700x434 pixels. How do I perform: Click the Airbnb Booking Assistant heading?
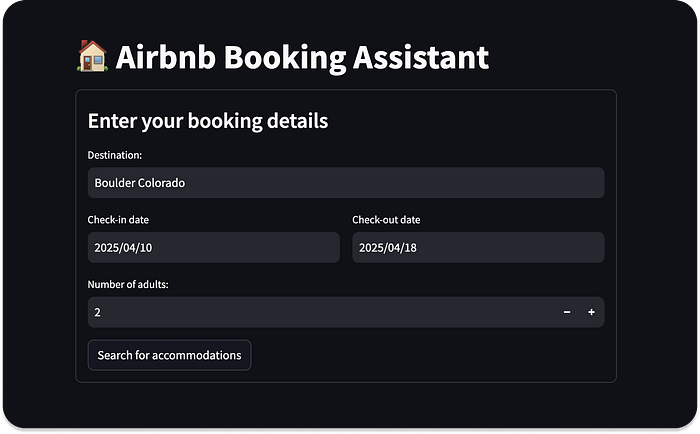302,57
